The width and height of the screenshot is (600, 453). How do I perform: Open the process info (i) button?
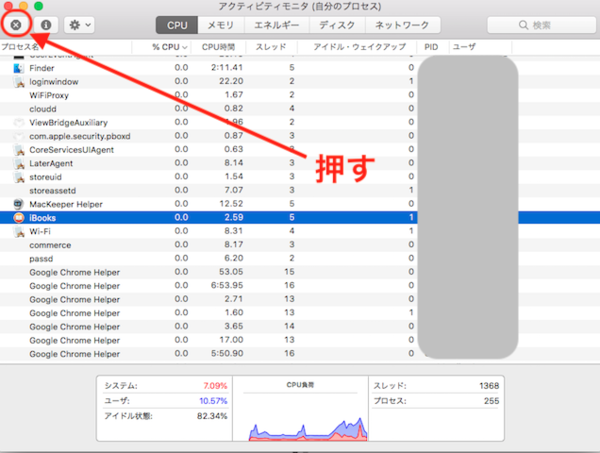47,24
